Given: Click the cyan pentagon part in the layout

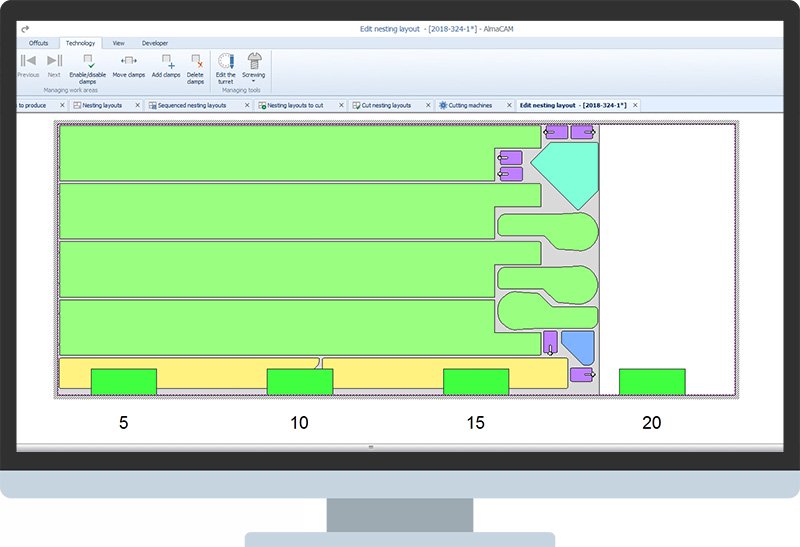Looking at the screenshot, I should click(562, 165).
